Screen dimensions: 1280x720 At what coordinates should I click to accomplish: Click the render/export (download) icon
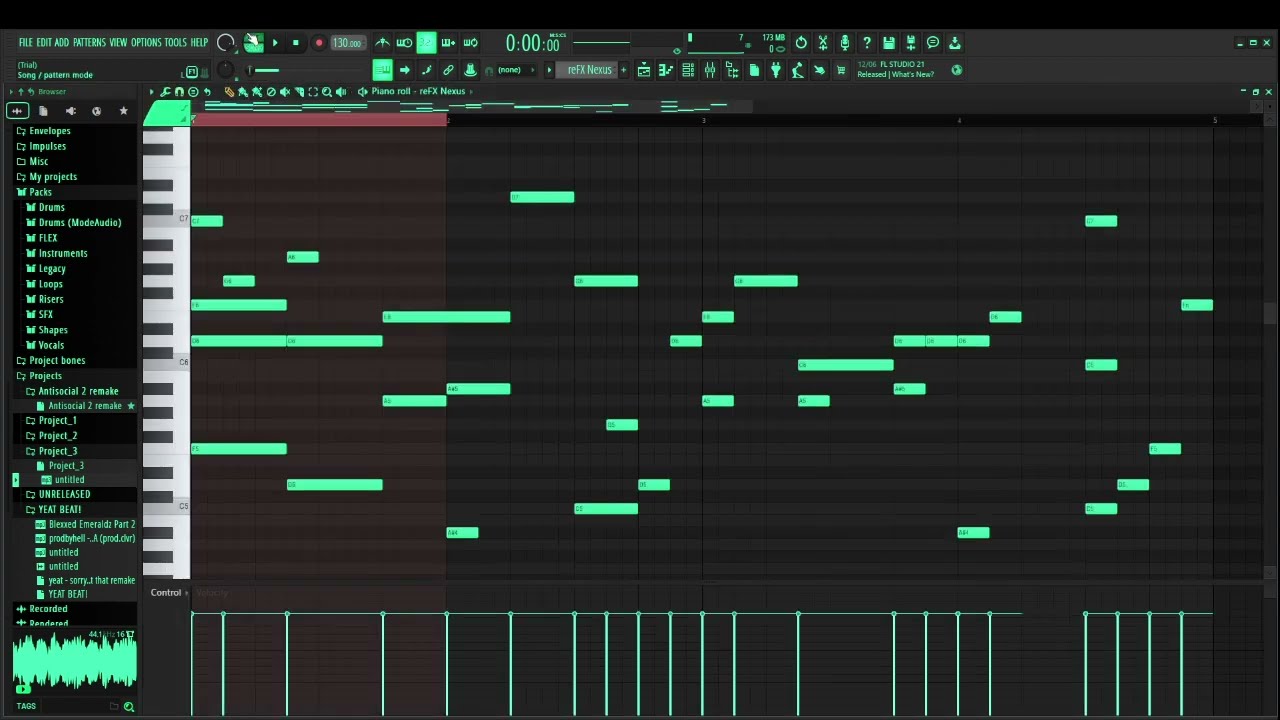(955, 43)
